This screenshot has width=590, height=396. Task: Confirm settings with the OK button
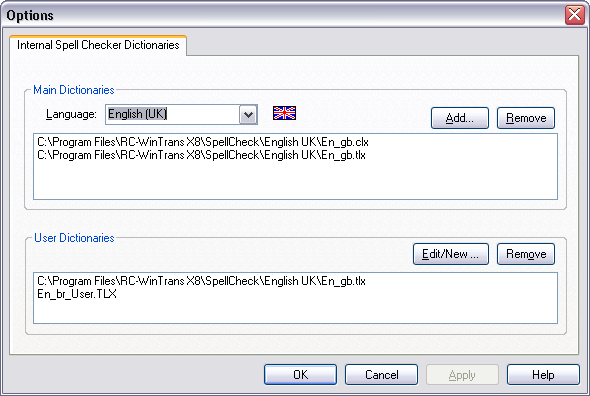pyautogui.click(x=300, y=375)
